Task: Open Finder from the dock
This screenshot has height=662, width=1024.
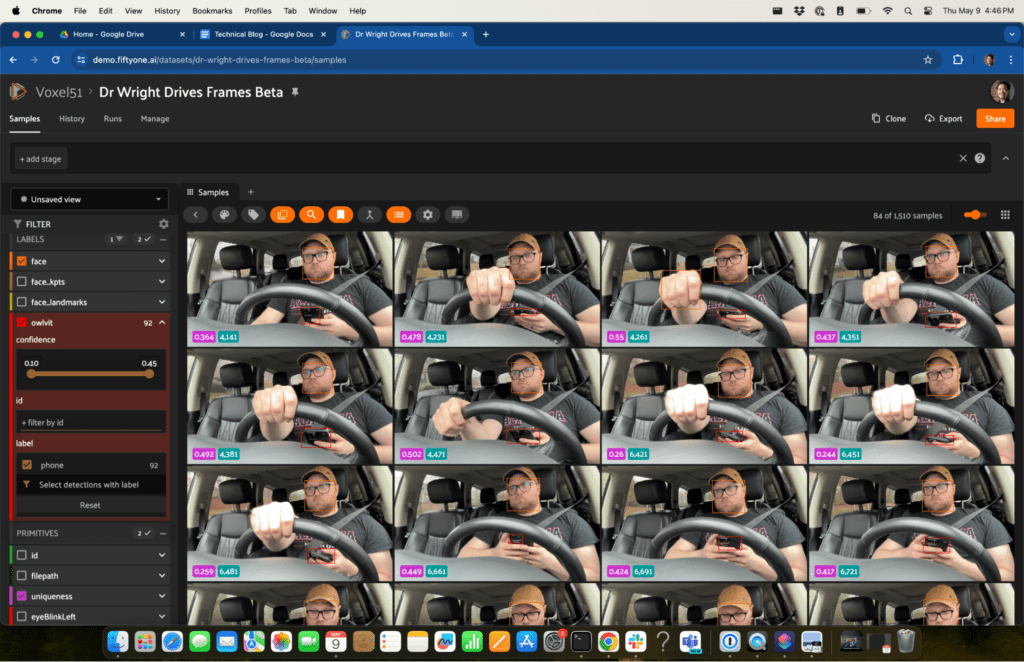Action: (118, 642)
